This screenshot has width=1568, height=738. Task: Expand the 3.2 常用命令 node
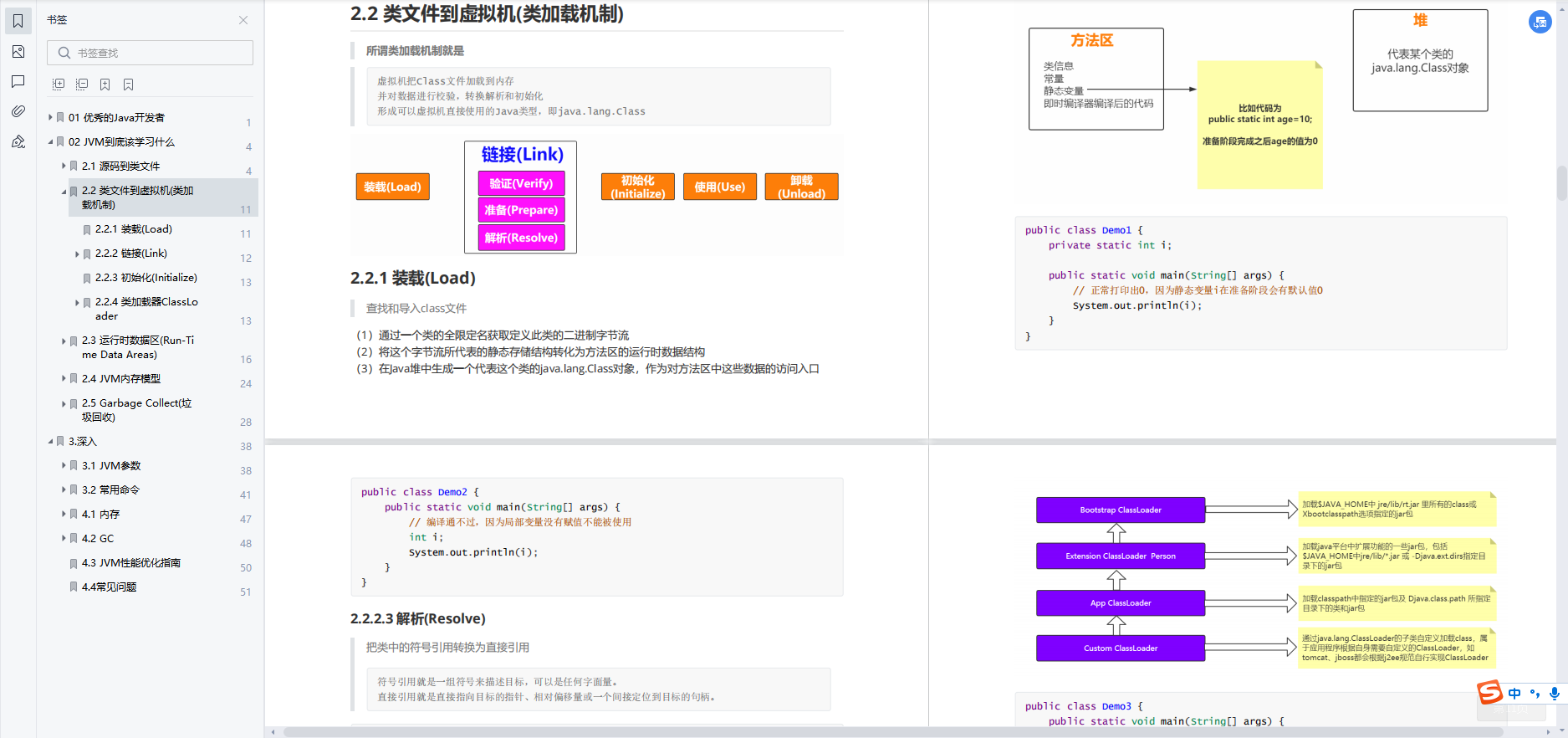(64, 490)
